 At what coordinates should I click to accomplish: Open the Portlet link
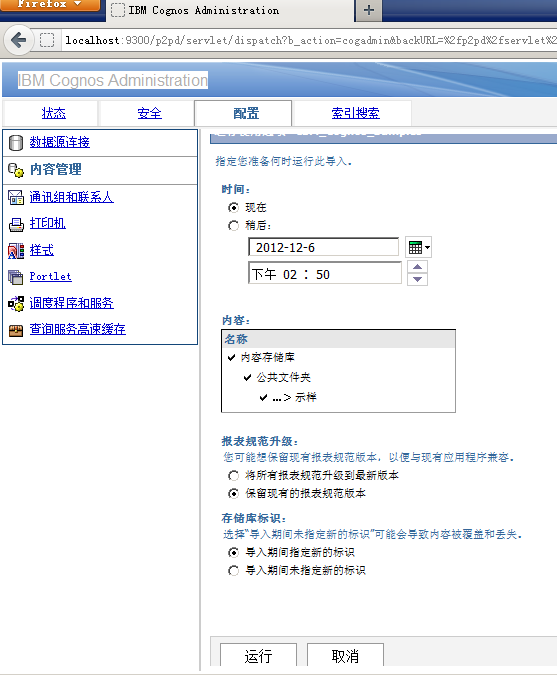(50, 276)
